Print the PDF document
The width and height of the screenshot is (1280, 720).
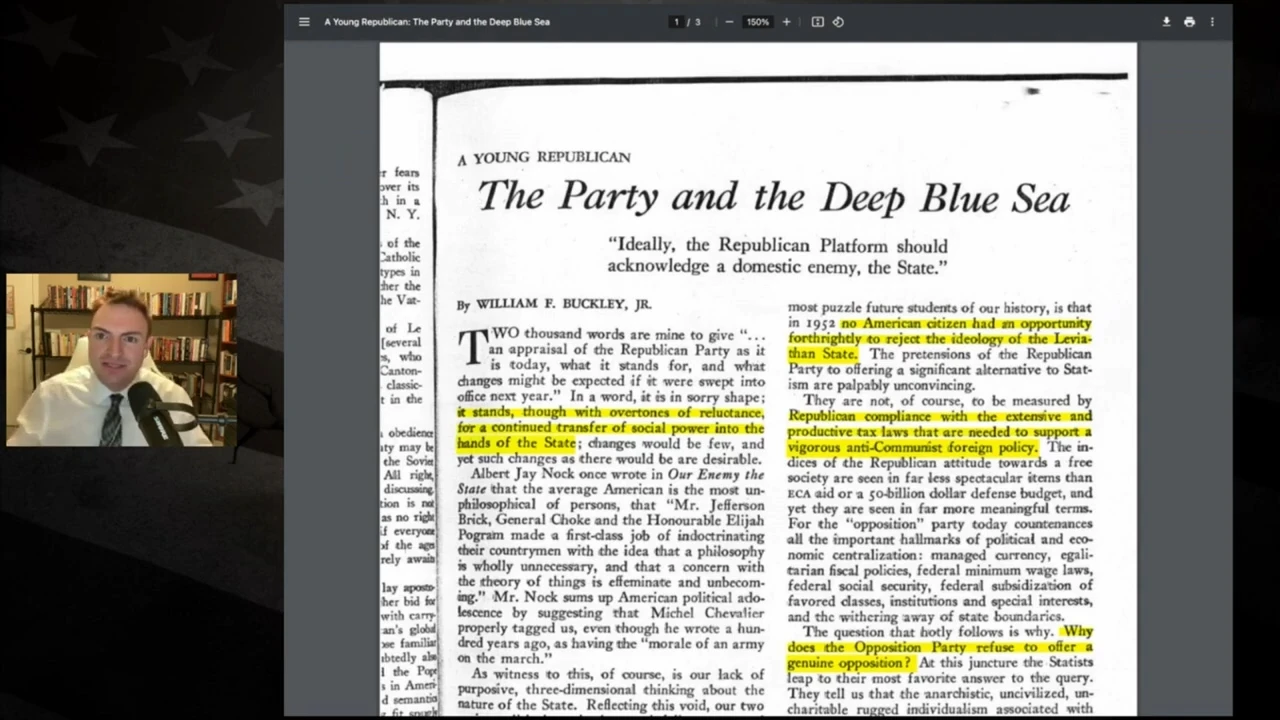[x=1189, y=22]
